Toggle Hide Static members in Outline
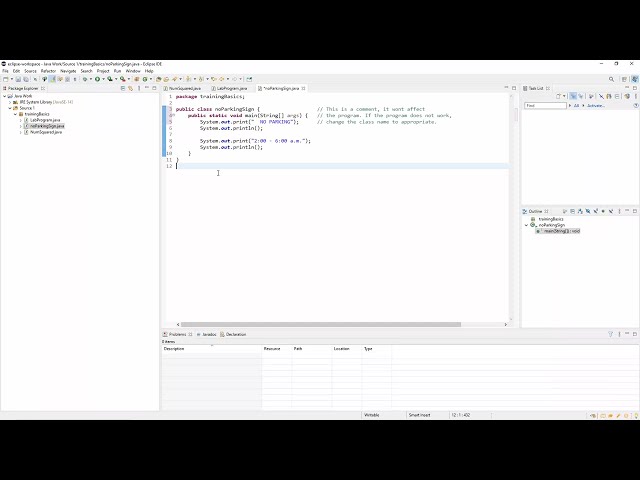This screenshot has height=480, width=640. (596, 211)
